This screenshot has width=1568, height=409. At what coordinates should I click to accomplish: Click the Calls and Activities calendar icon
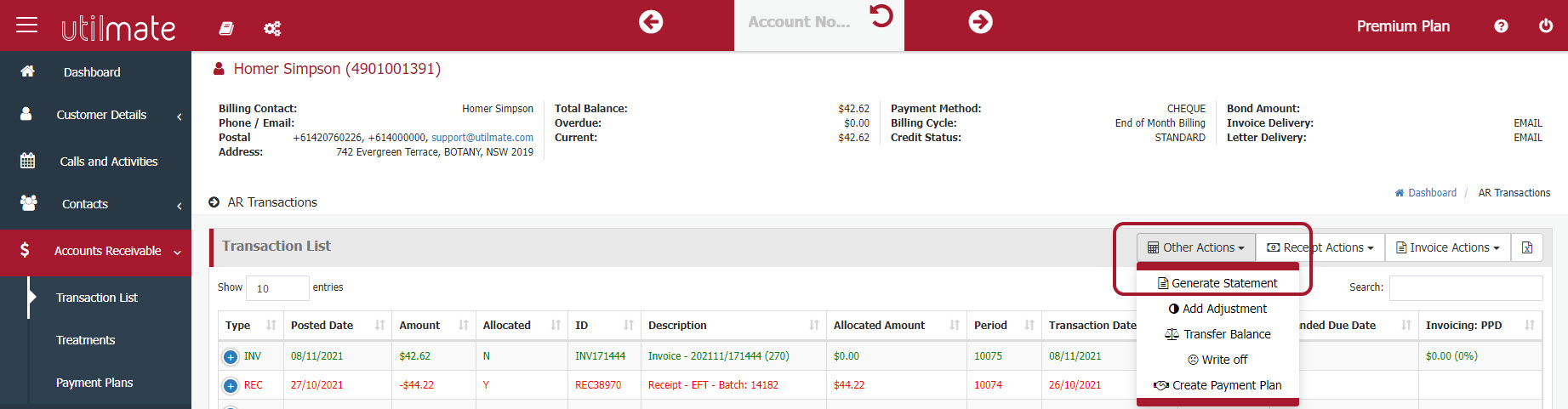(x=27, y=161)
